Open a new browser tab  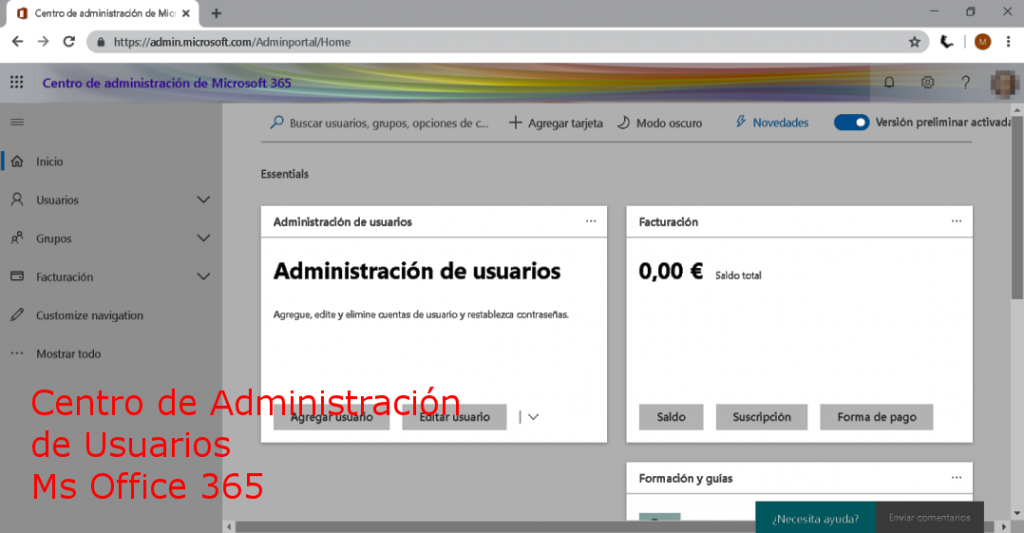click(216, 13)
